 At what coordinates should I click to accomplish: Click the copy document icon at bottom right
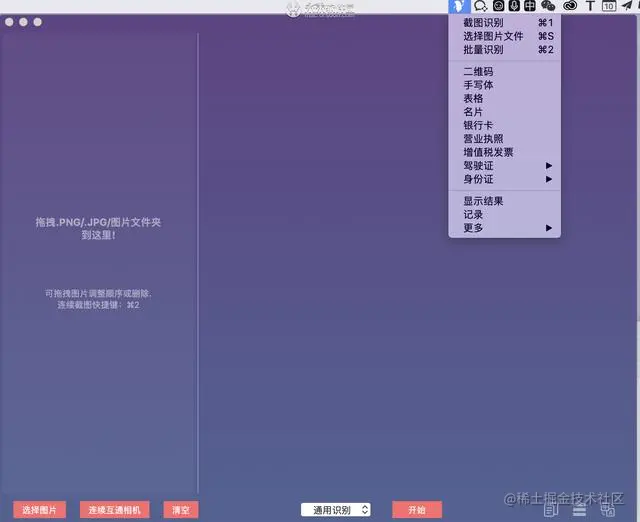point(550,510)
